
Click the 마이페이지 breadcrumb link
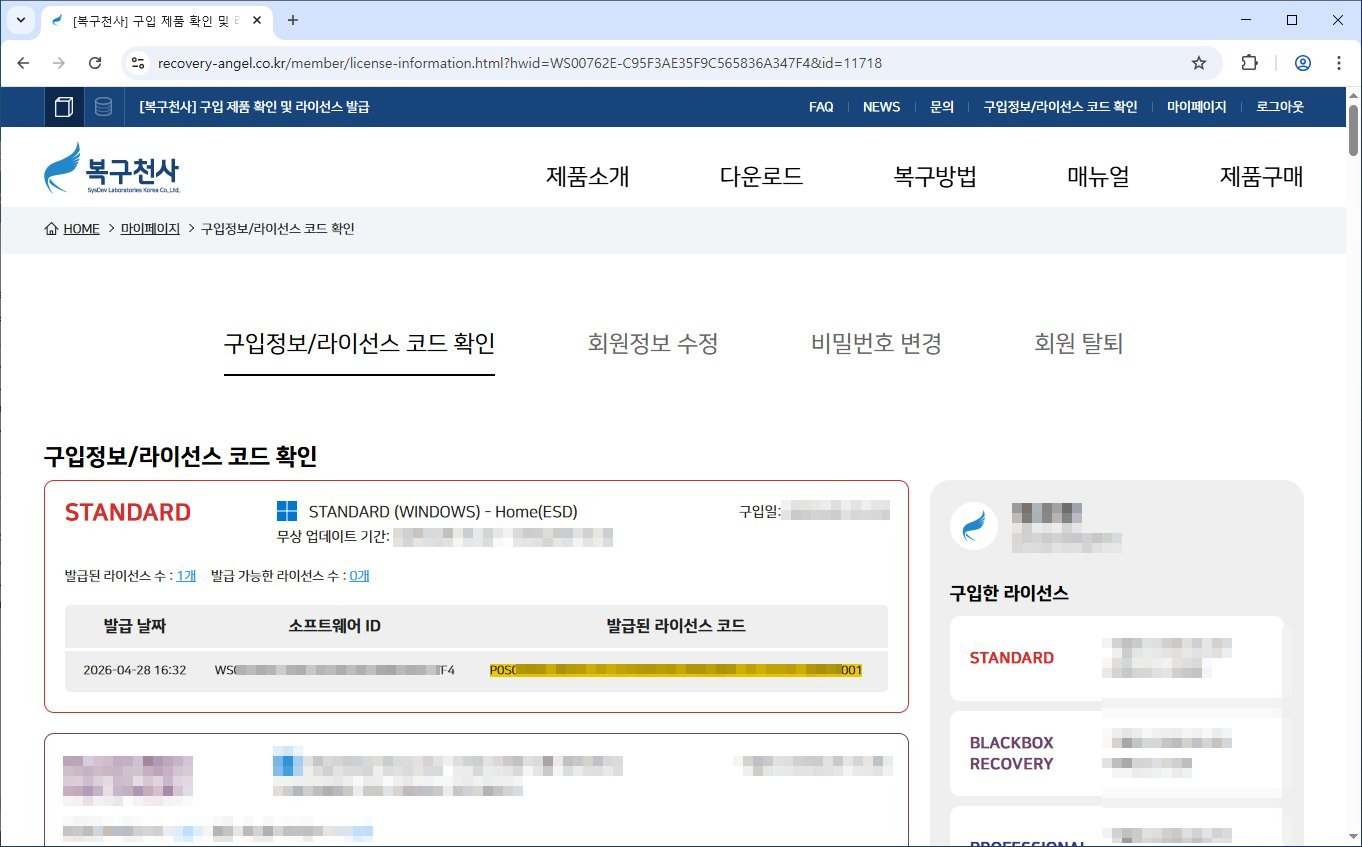click(150, 229)
